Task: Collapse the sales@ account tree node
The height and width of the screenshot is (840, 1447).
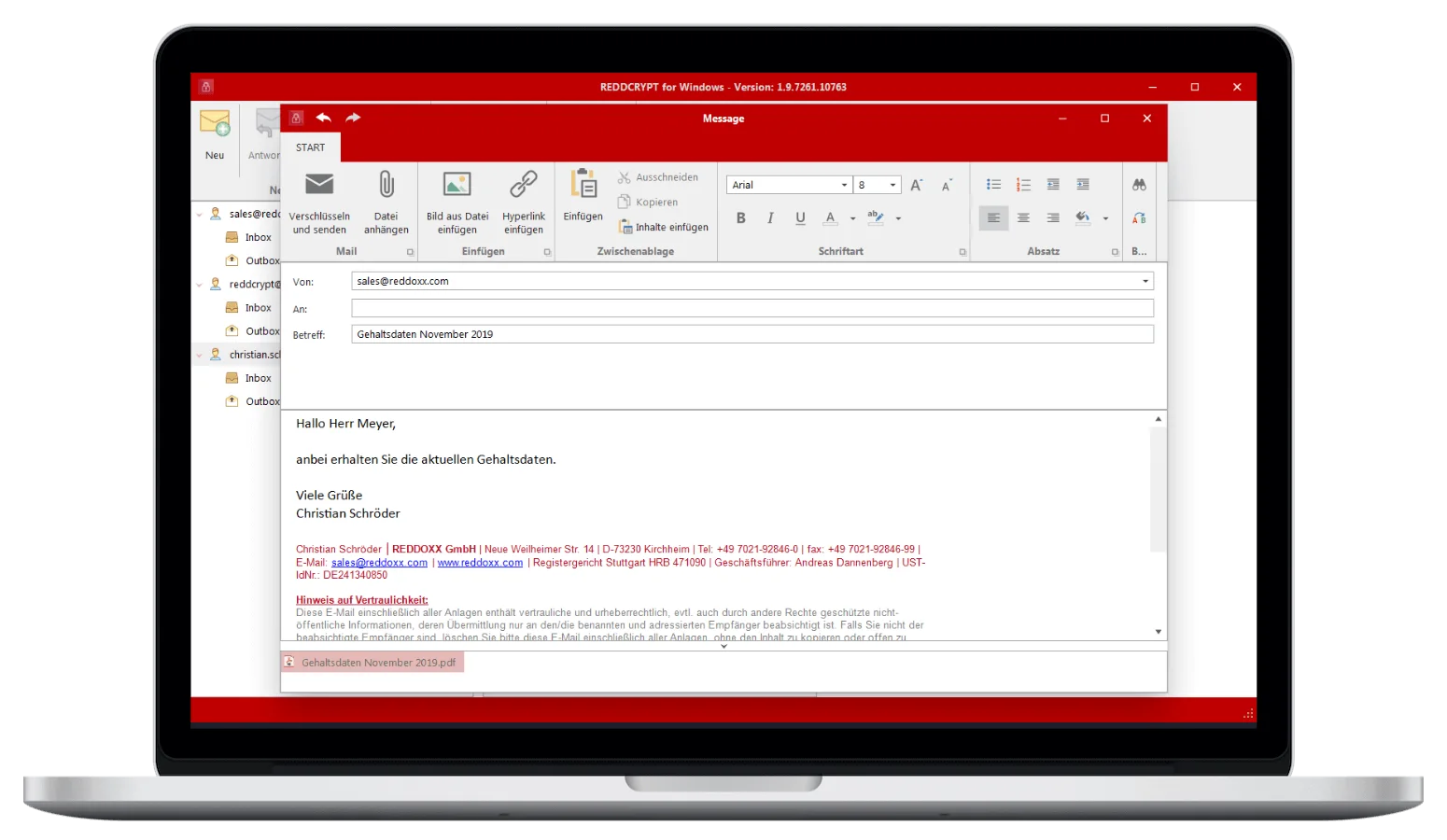Action: tap(199, 215)
